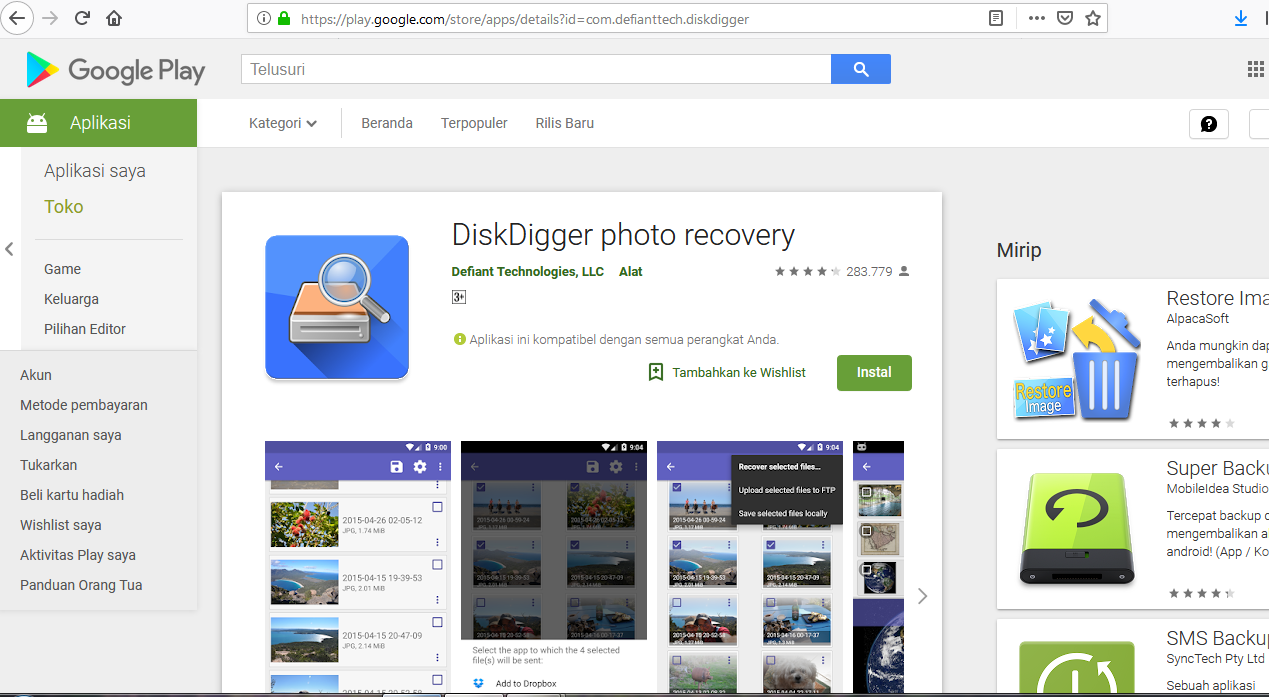Viewport: 1269px width, 697px height.
Task: Click the SMS Backup app icon
Action: tap(1078, 668)
